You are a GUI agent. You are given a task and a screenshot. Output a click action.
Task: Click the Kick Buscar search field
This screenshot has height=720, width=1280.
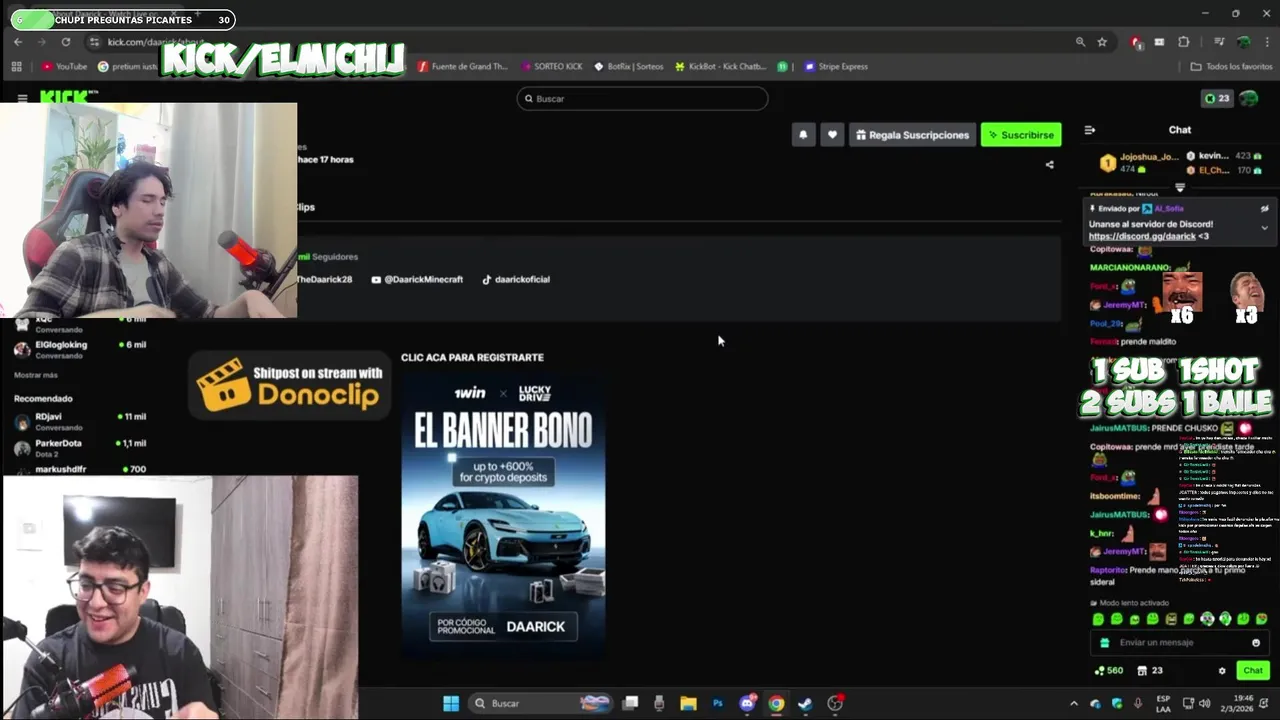[x=642, y=98]
